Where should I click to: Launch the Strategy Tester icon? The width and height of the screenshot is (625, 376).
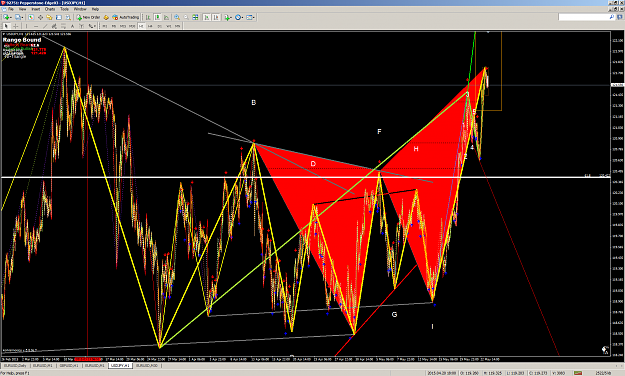[x=68, y=17]
